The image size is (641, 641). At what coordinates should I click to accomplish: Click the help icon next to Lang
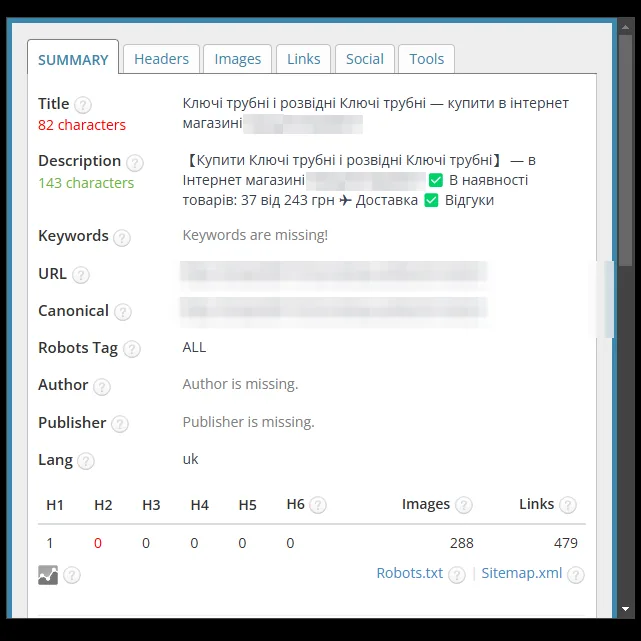(86, 461)
